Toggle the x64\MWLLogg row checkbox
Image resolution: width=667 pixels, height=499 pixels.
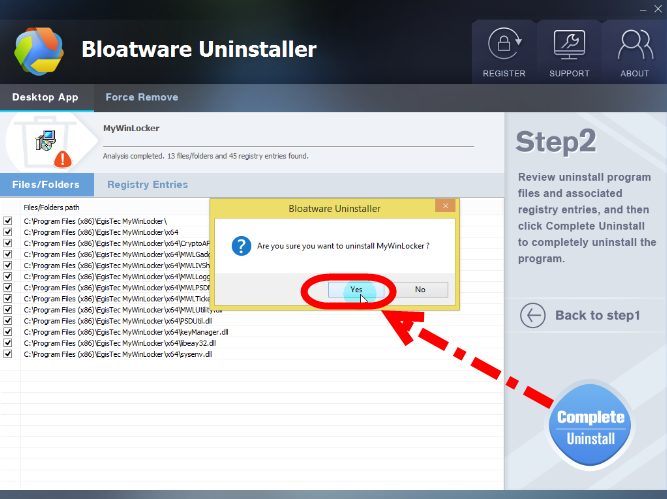click(8, 276)
